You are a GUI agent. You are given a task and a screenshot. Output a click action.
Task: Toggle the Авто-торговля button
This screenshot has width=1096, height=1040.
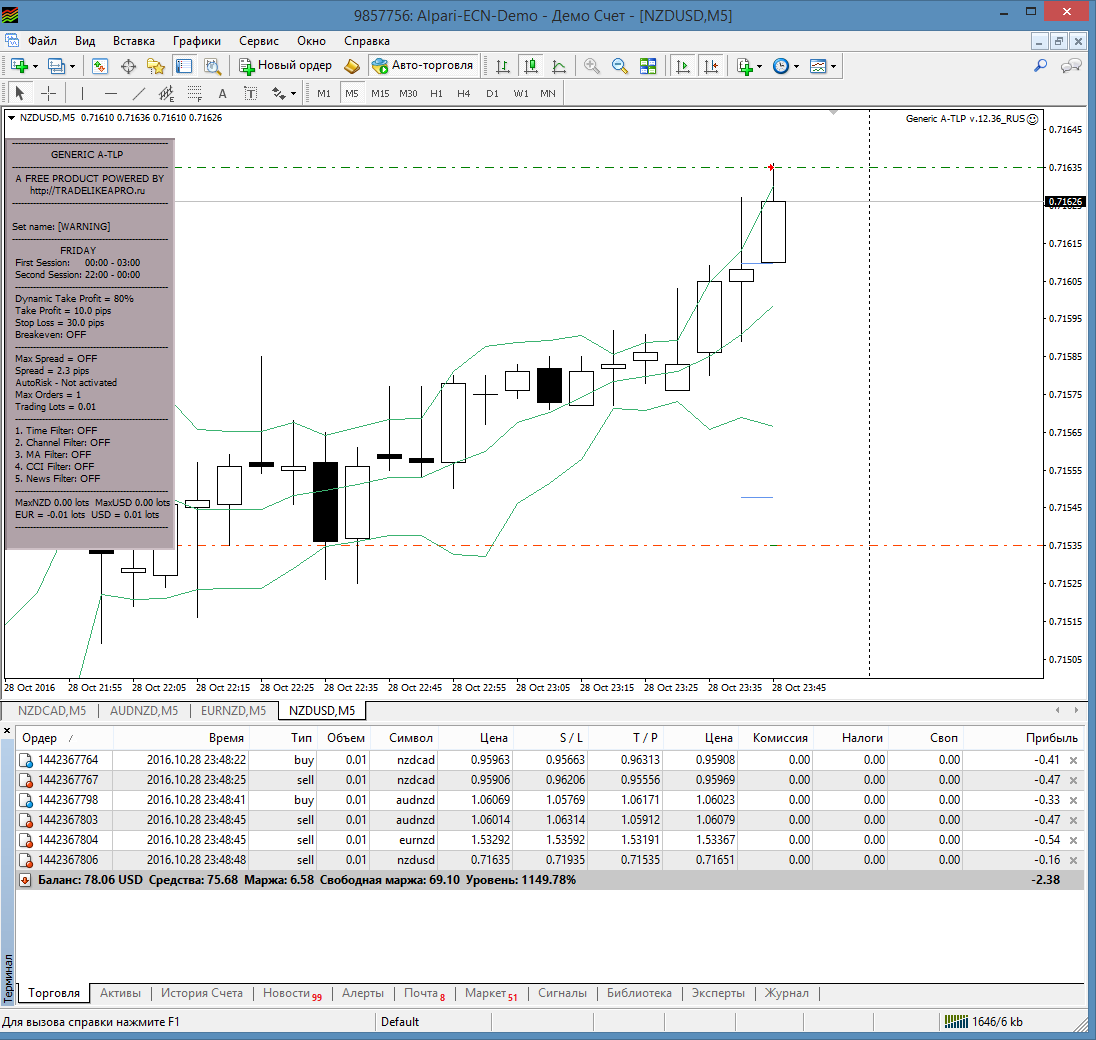tap(423, 66)
